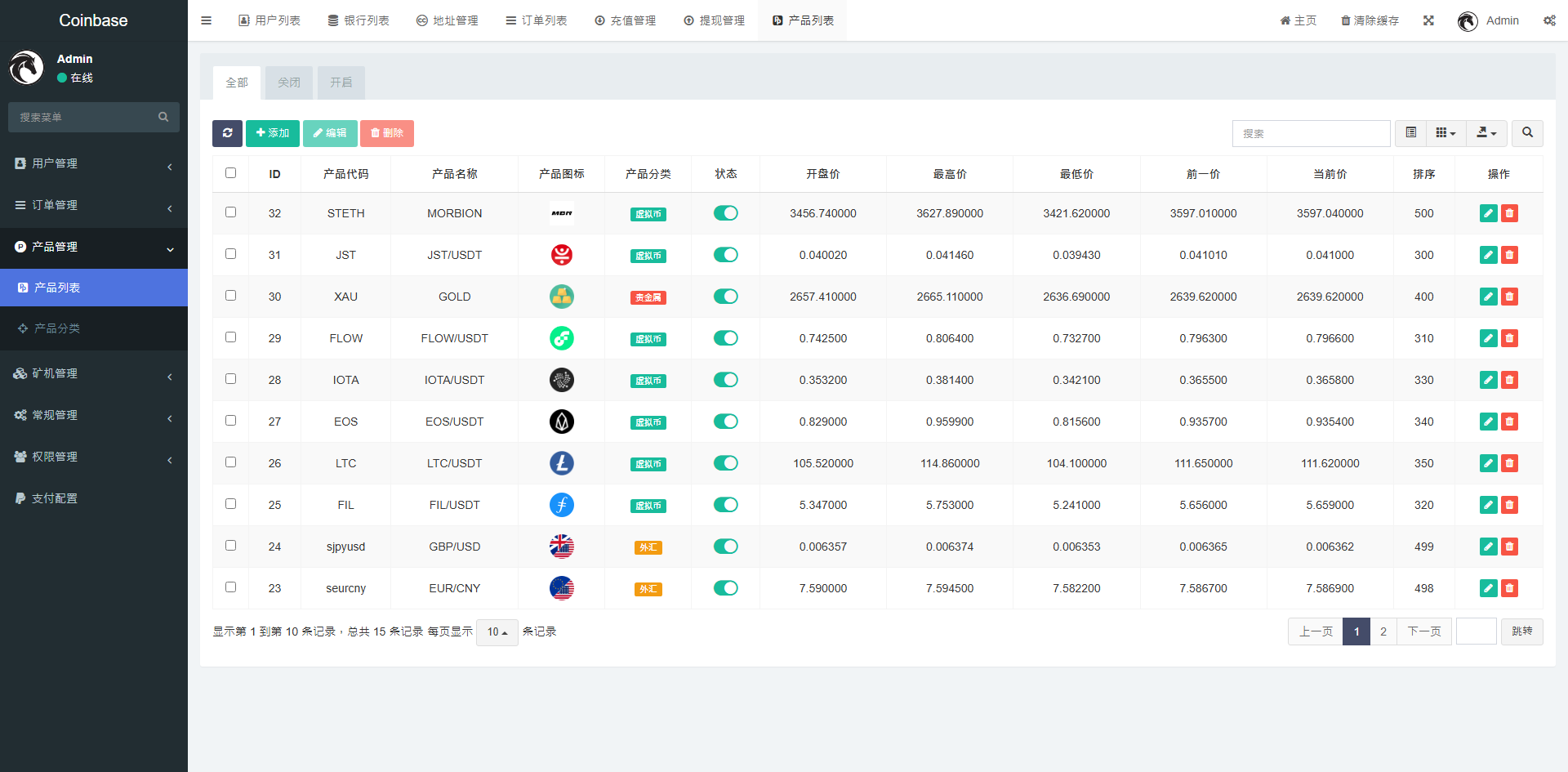The width and height of the screenshot is (1568, 772).
Task: Delete the LTC row with trash icon
Action: (x=1509, y=463)
